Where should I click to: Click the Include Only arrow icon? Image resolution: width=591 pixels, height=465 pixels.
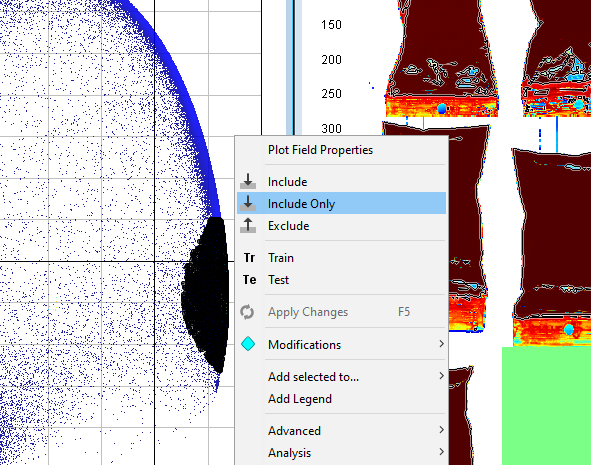pyautogui.click(x=248, y=203)
